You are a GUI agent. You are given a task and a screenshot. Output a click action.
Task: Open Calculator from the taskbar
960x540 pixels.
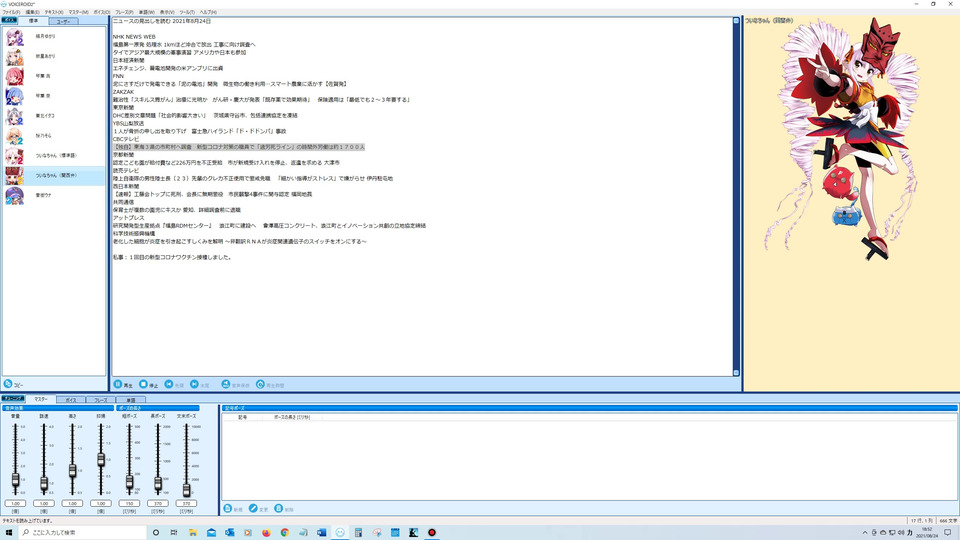pyautogui.click(x=358, y=533)
